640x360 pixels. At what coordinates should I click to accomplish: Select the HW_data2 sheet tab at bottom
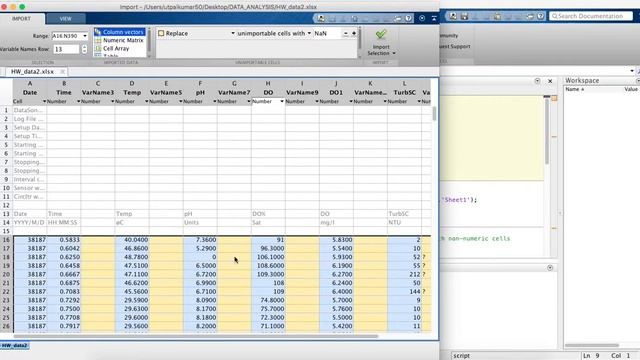click(15, 346)
